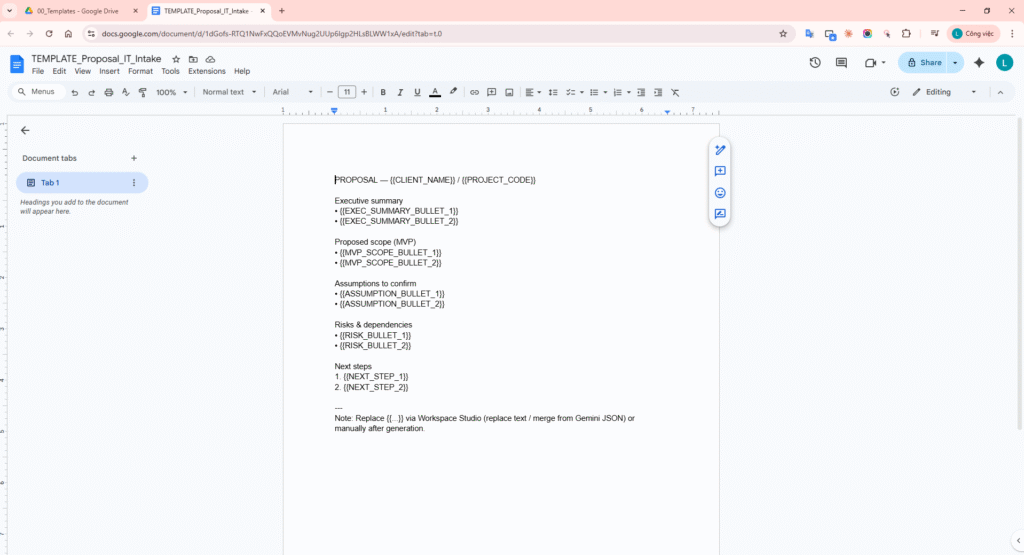
Task: Expand the Normal text style dropdown
Action: 228,92
